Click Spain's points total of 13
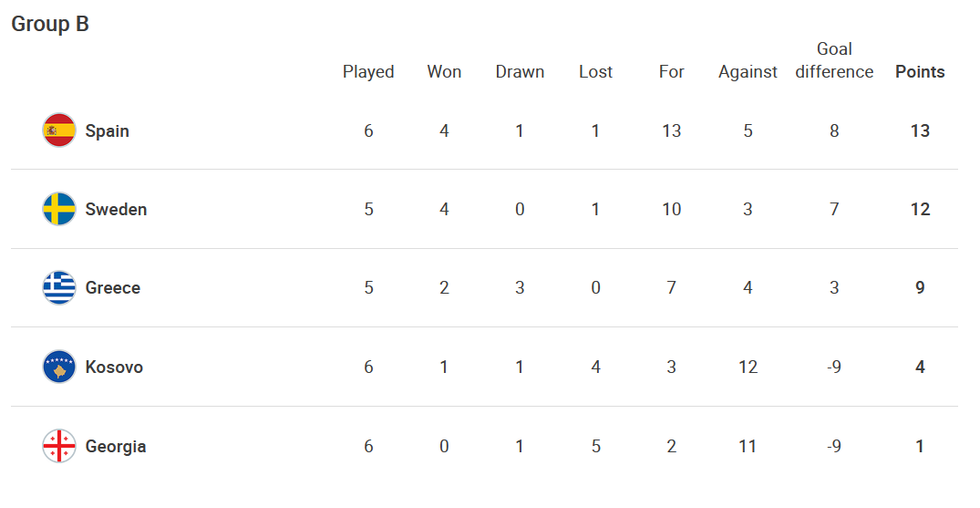This screenshot has width=980, height=508. tap(920, 131)
